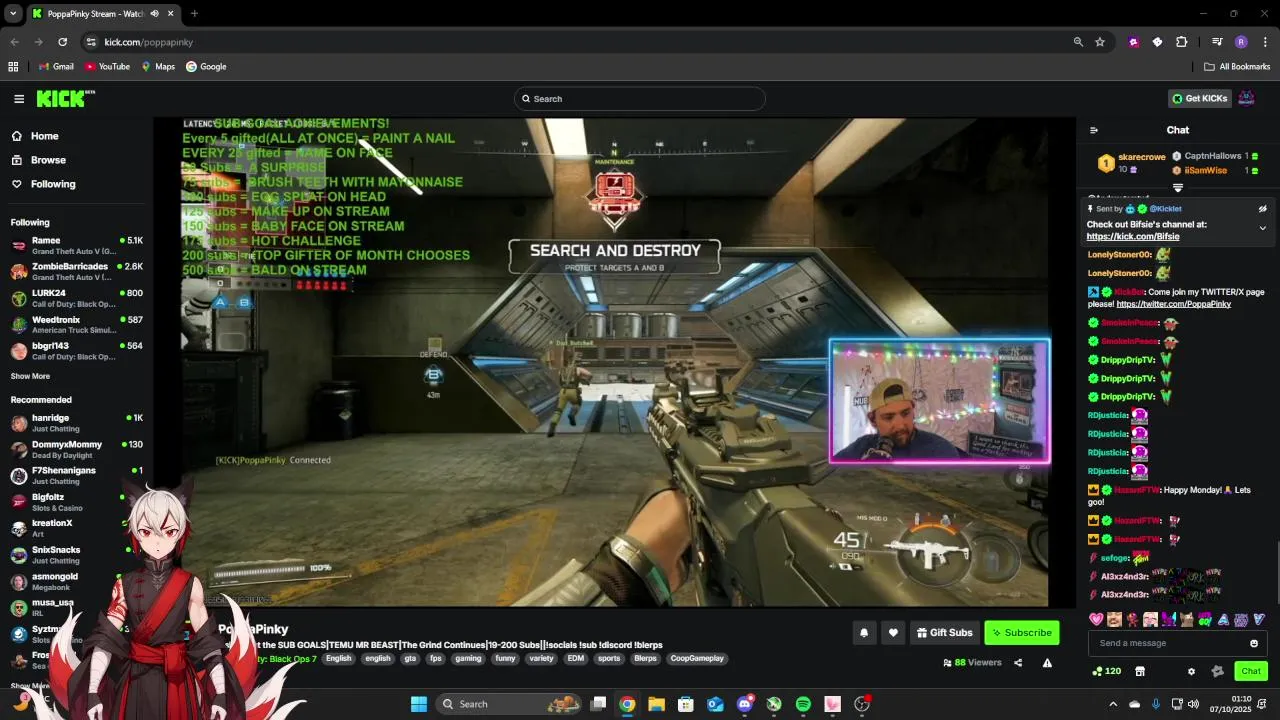1280x720 pixels.
Task: Open Chrome apps grid icon
Action: [13, 67]
